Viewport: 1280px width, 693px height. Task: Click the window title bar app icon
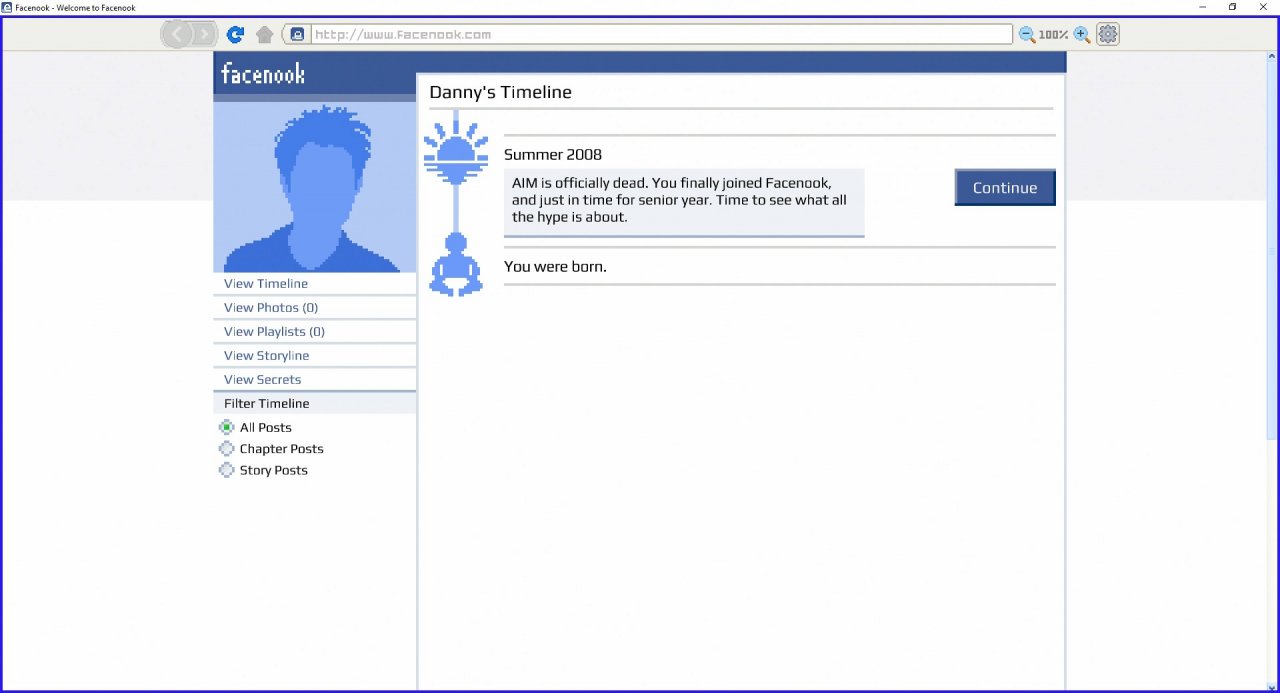(x=7, y=7)
